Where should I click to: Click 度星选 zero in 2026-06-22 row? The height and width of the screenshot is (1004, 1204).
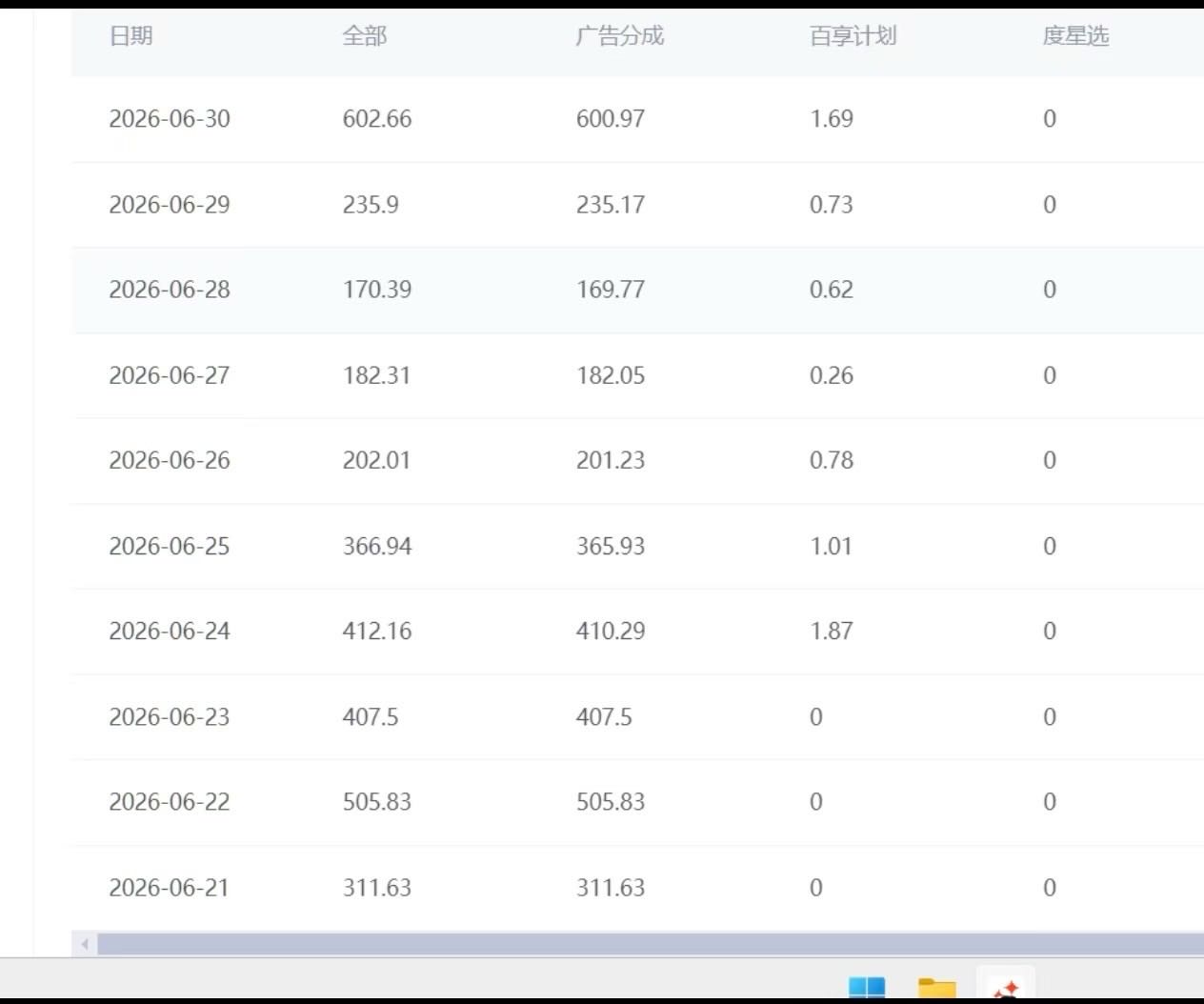coord(1050,802)
